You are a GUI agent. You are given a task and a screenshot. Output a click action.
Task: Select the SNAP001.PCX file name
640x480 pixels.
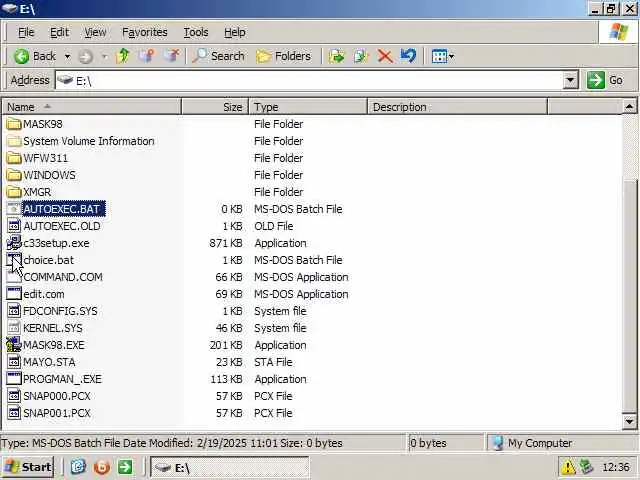tap(57, 413)
